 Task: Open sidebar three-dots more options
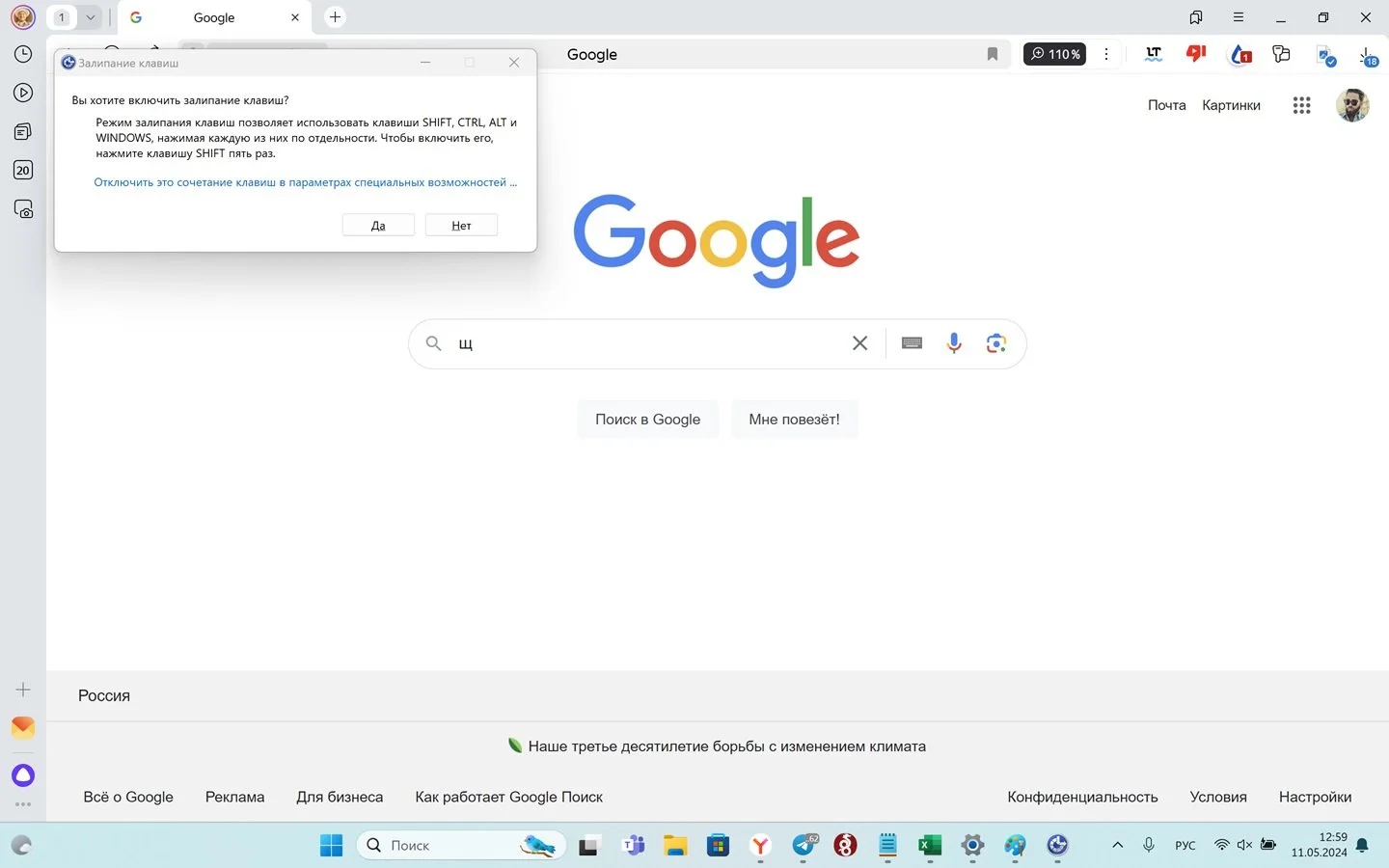click(23, 803)
